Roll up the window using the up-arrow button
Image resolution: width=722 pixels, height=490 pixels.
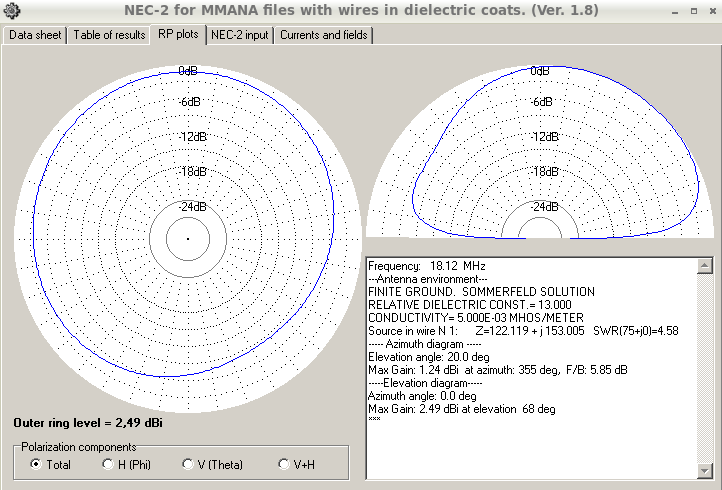pos(656,11)
